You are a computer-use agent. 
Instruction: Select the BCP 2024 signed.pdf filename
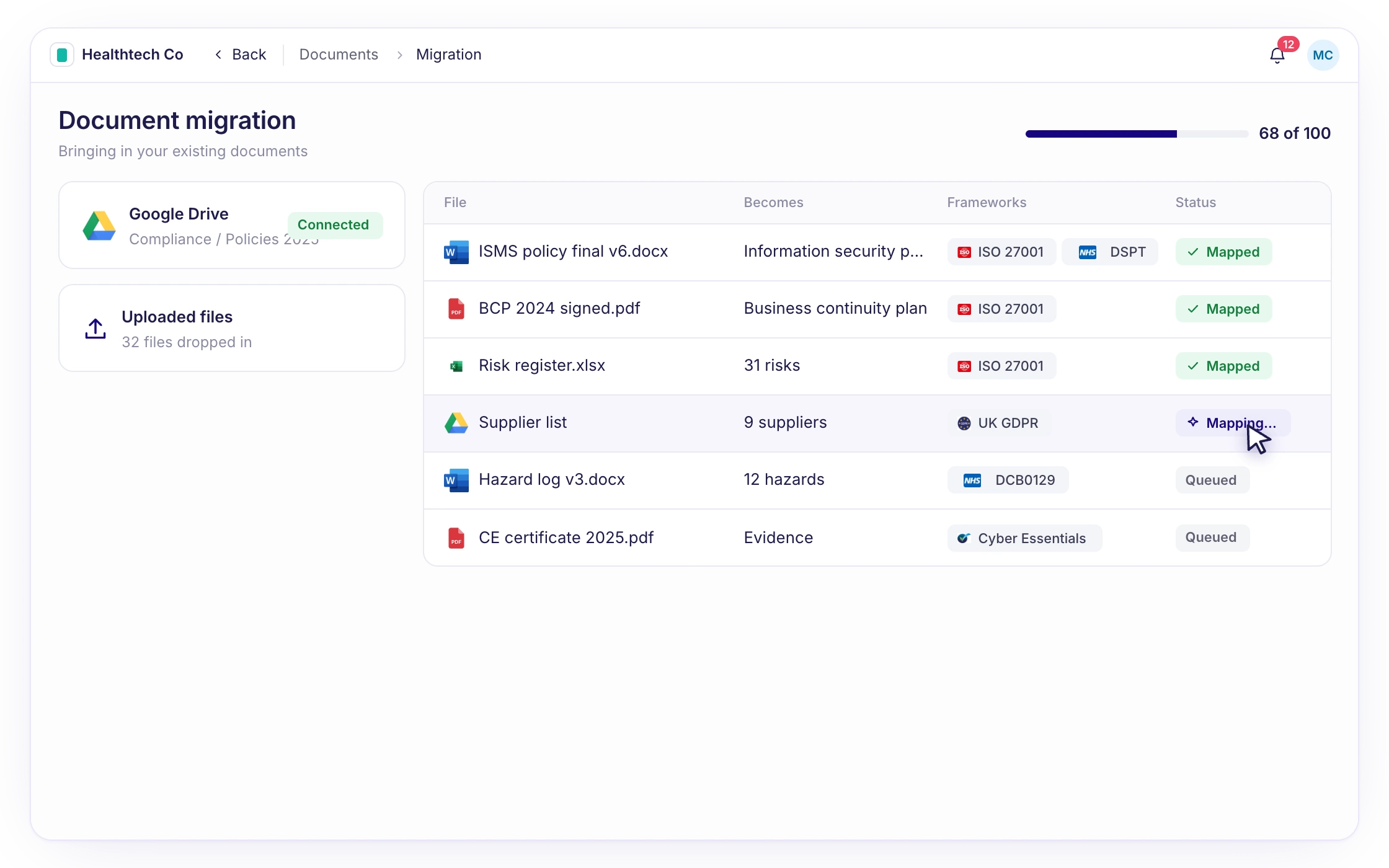pos(559,308)
